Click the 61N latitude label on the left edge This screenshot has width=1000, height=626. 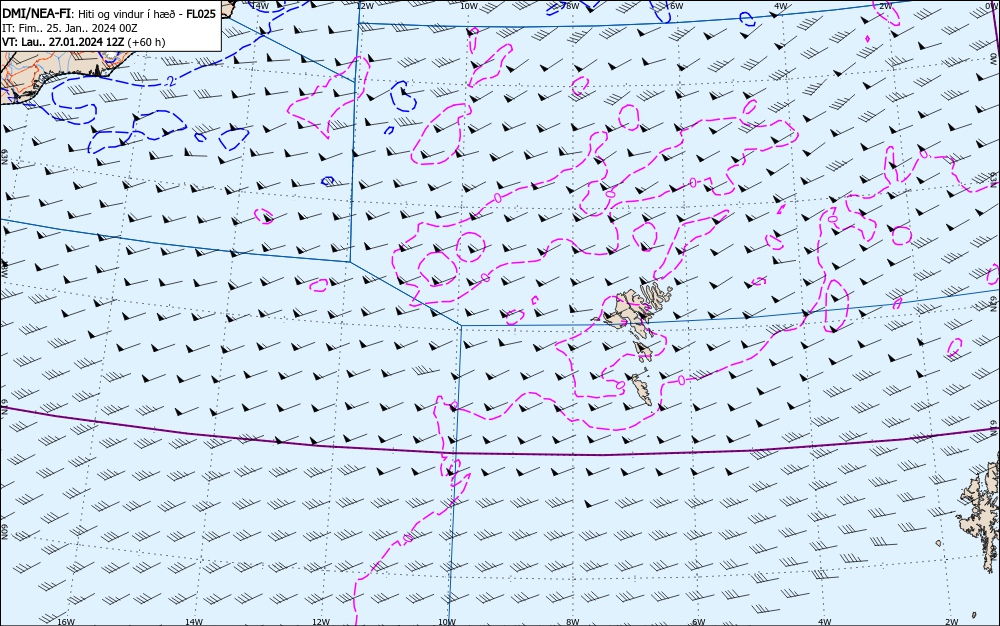[4, 407]
